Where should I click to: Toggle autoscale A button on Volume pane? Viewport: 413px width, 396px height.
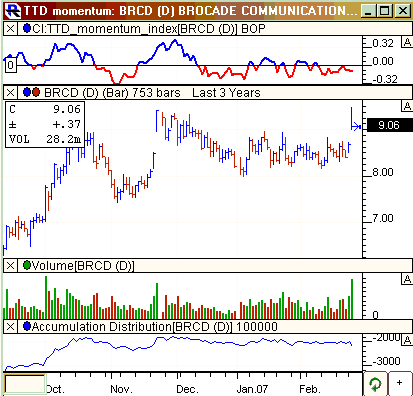pos(407,279)
